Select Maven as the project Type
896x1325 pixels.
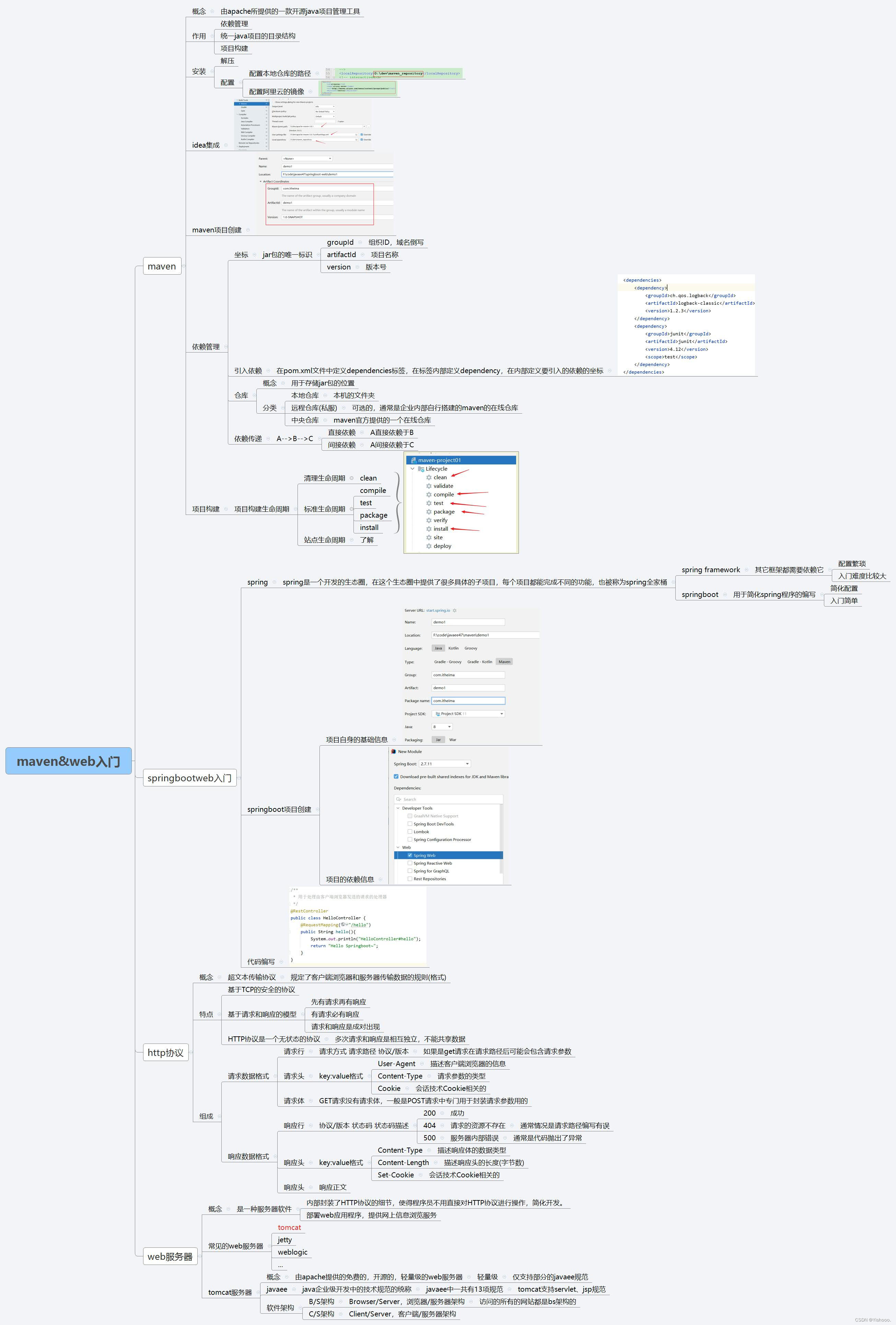(x=504, y=662)
